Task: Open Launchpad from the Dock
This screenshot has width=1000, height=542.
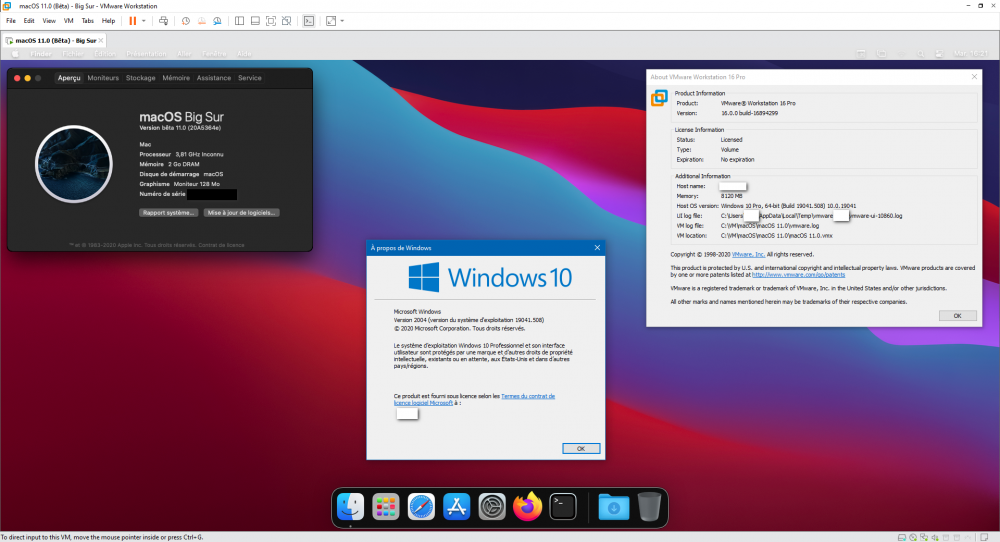Action: click(386, 507)
